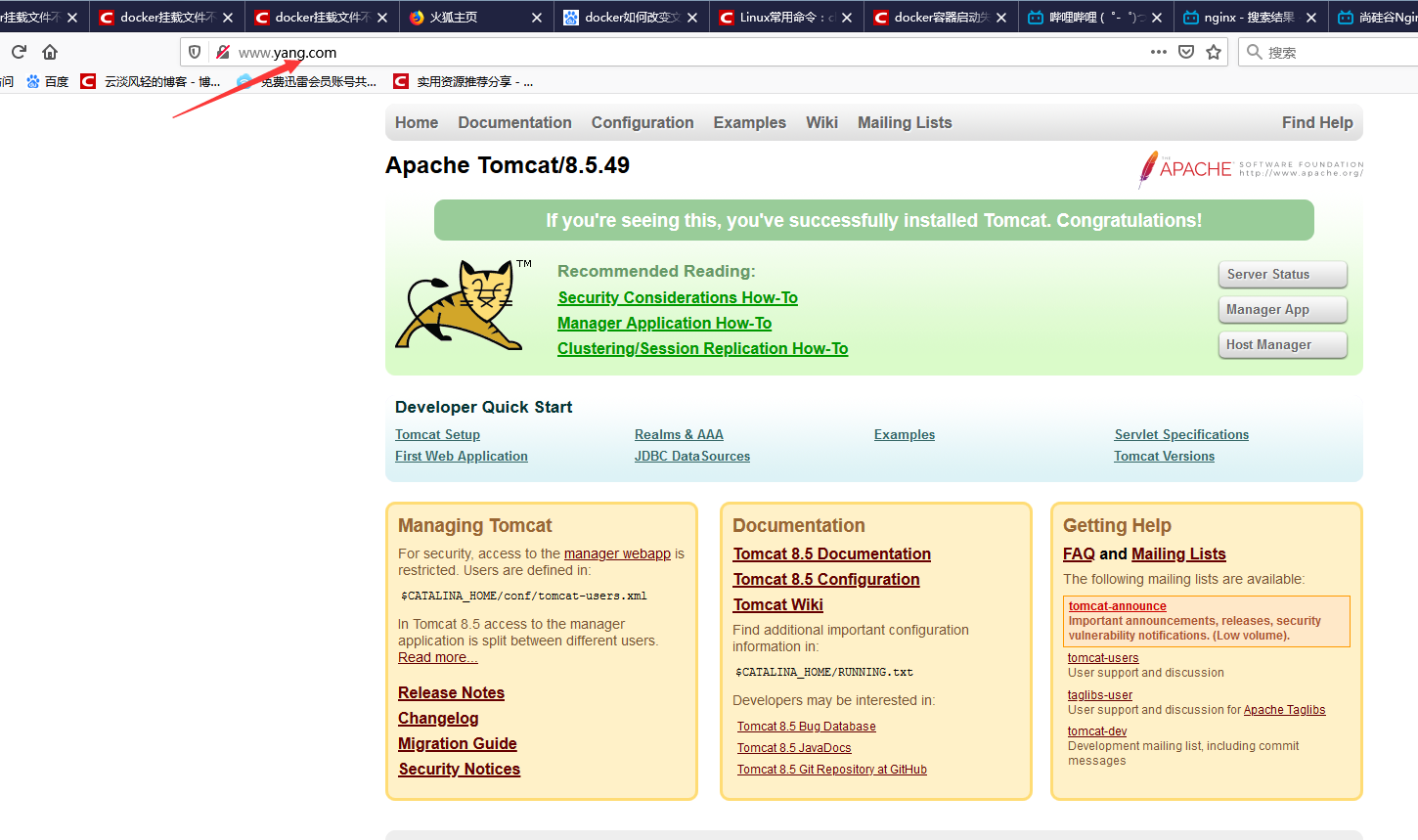The height and width of the screenshot is (840, 1418).
Task: Switch to the 火狐主页 tab
Action: tap(476, 18)
